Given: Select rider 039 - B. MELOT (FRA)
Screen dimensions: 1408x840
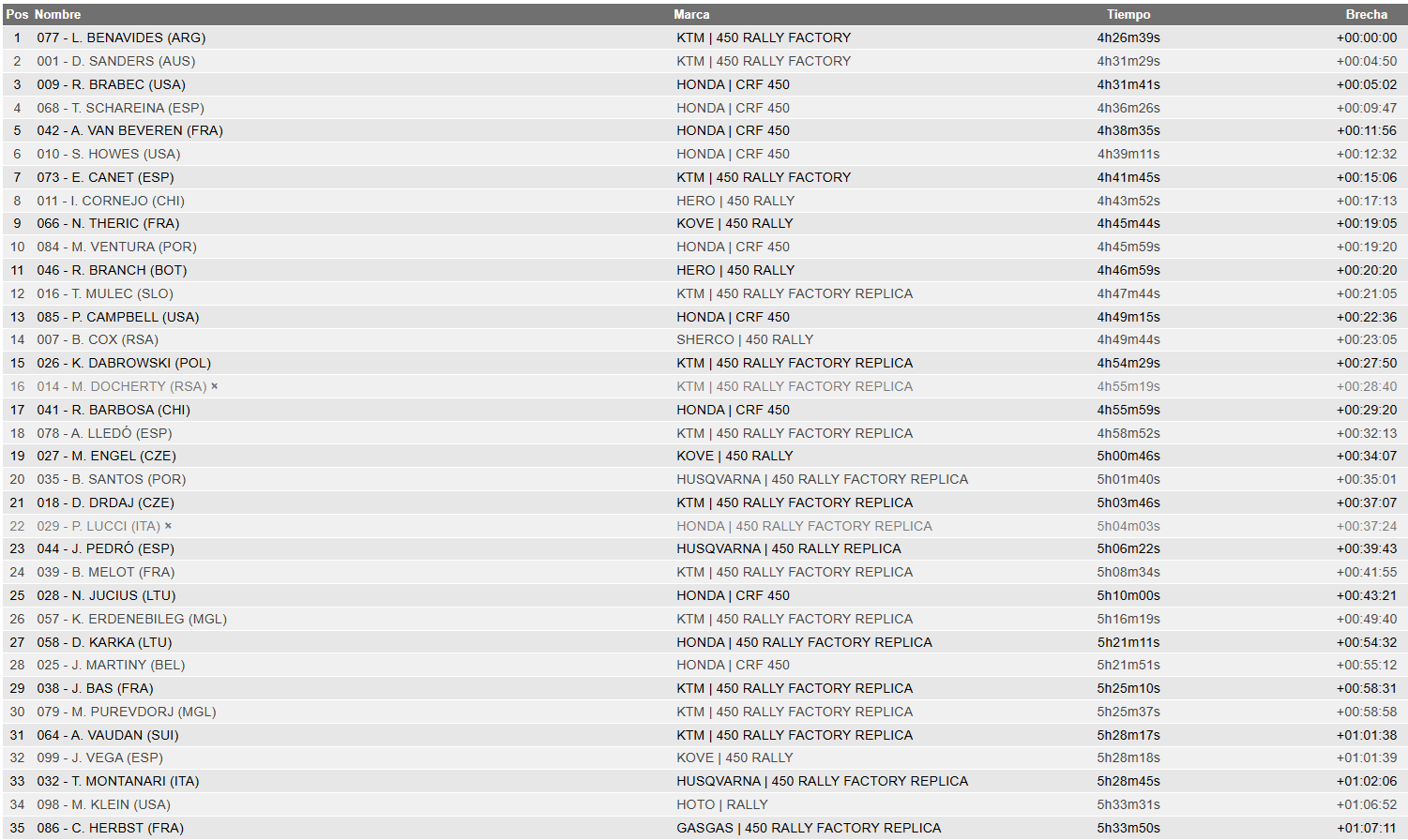Looking at the screenshot, I should click(106, 572).
